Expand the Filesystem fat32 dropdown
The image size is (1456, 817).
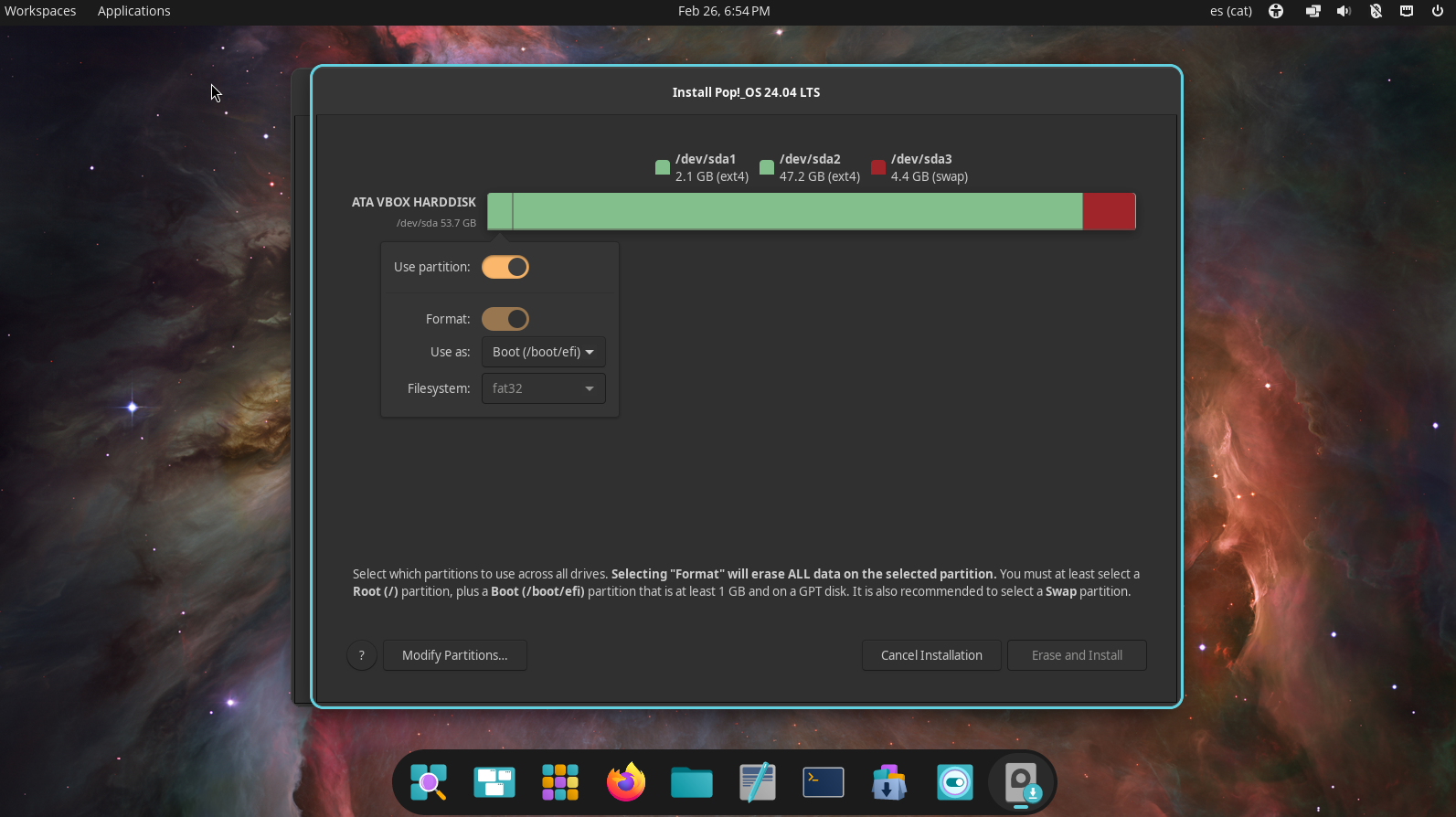point(544,388)
